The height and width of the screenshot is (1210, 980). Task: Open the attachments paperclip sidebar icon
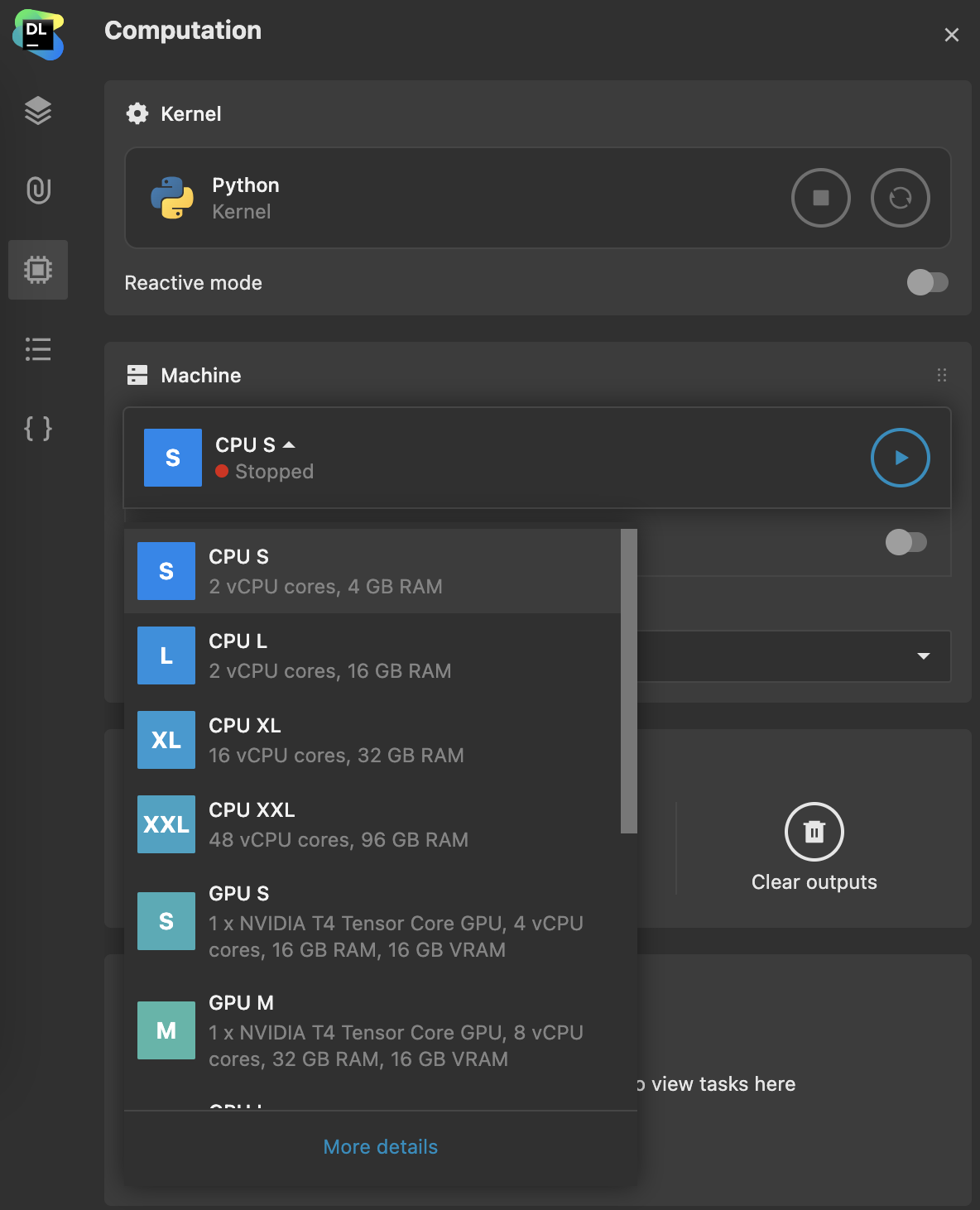[38, 190]
